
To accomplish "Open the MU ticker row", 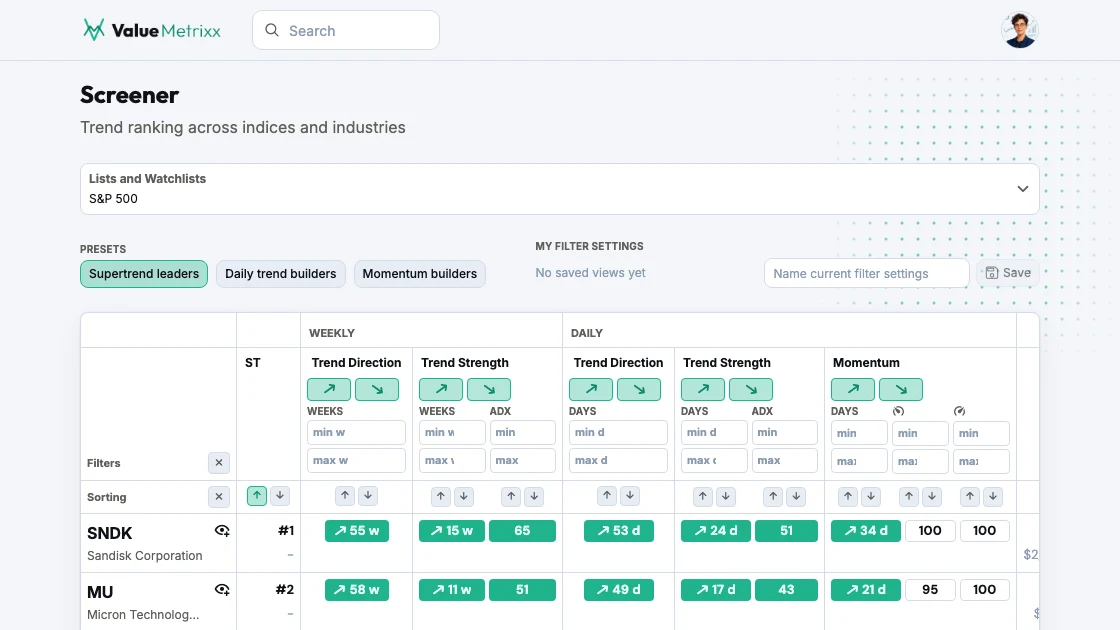I will (x=100, y=592).
